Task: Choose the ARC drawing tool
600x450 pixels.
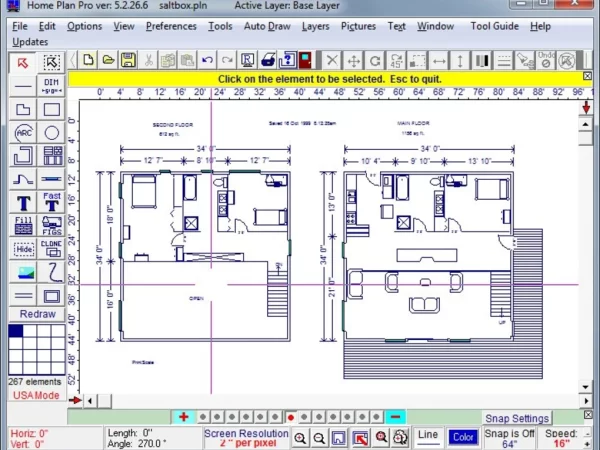Action: coord(23,133)
